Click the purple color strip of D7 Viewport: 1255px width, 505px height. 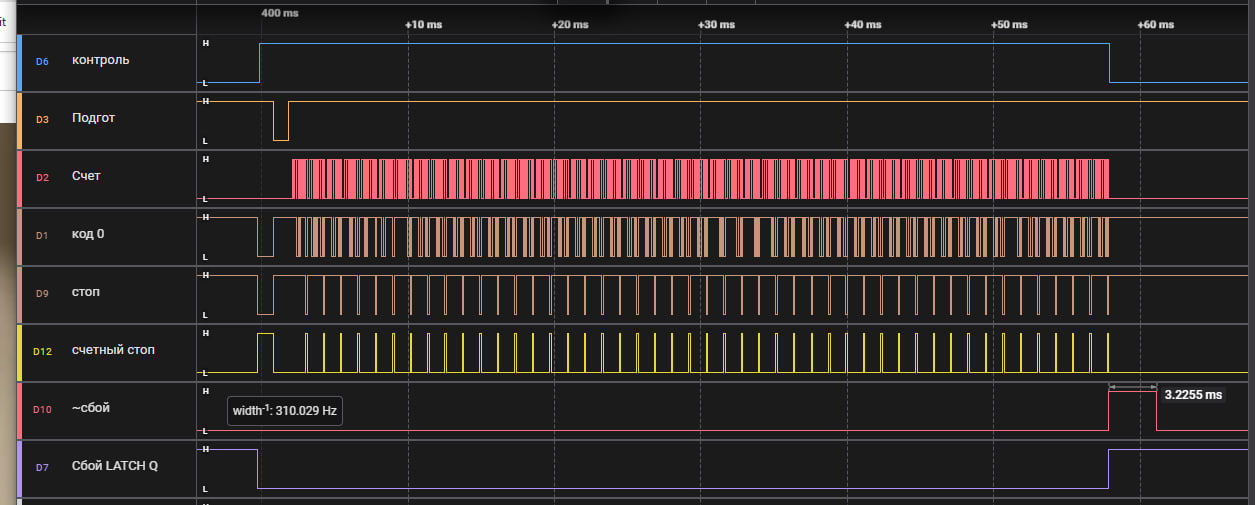pos(20,468)
